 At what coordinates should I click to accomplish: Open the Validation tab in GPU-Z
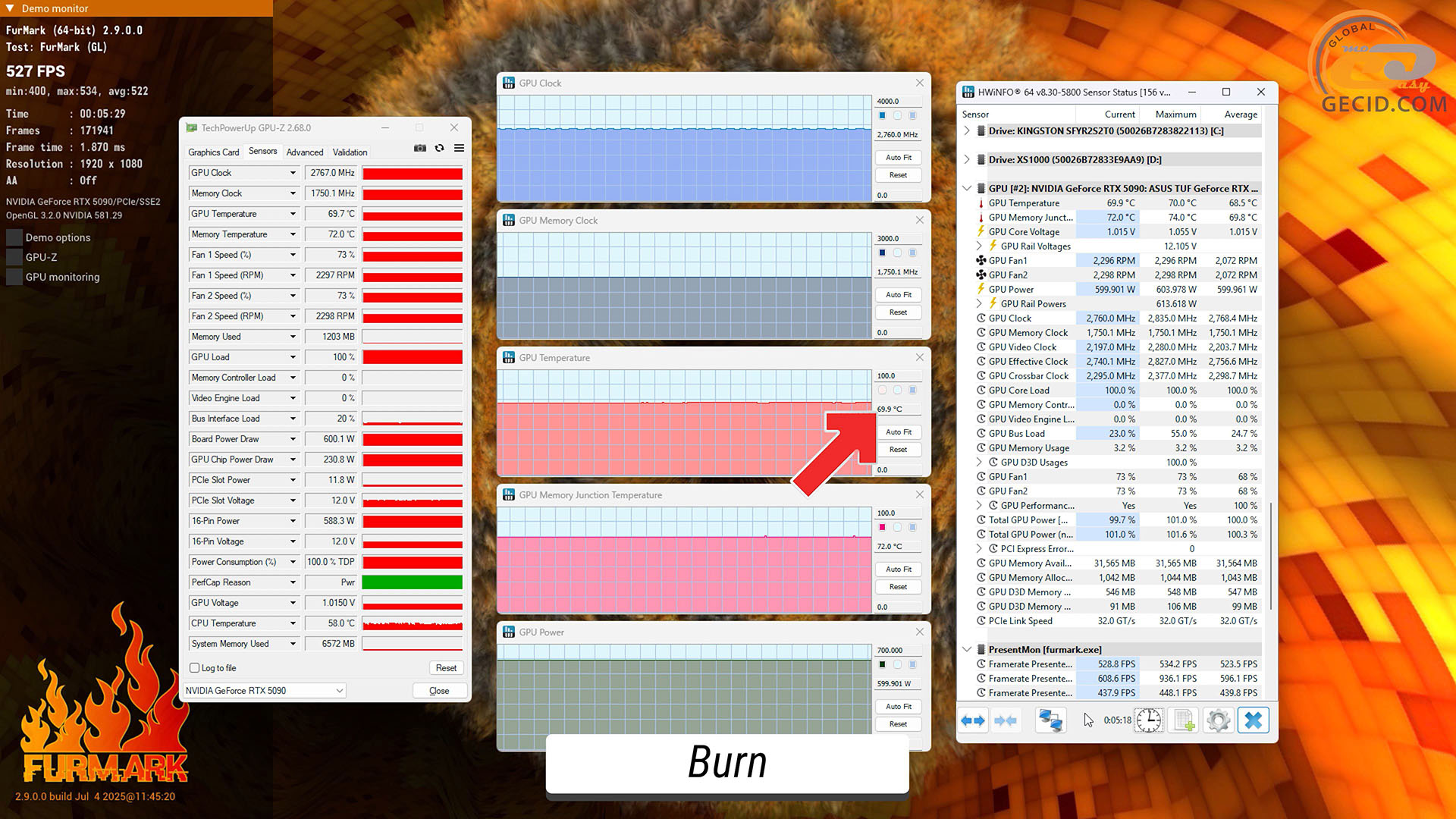(350, 152)
